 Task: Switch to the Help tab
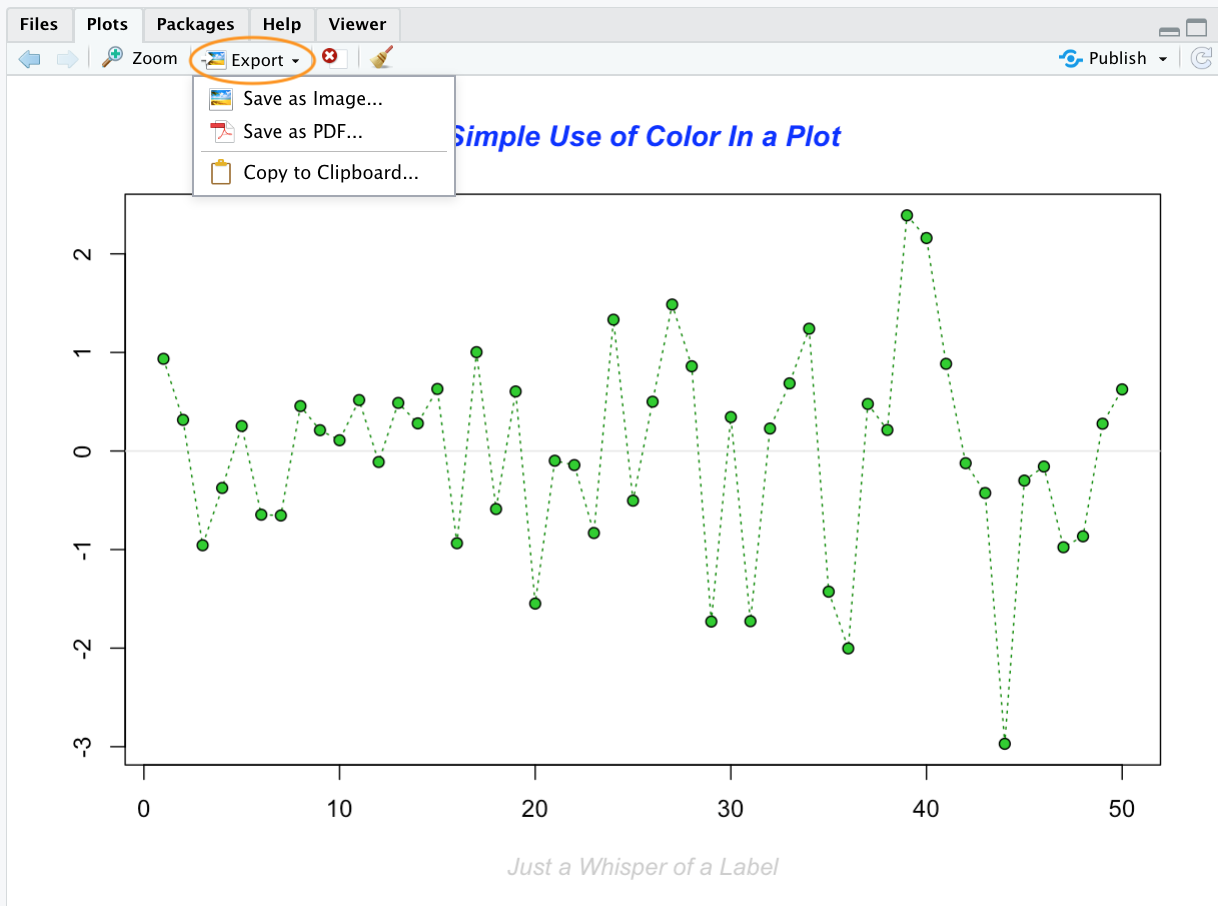point(281,24)
